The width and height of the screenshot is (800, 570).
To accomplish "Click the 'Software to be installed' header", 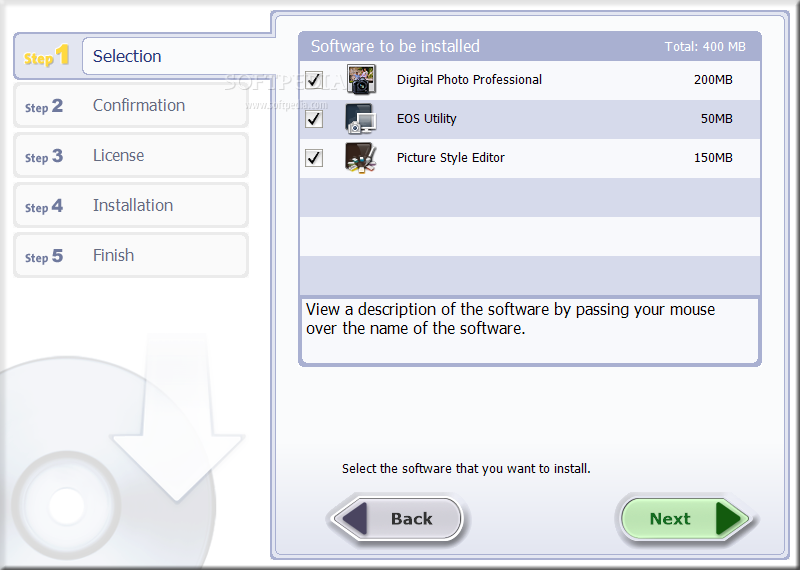I will [x=395, y=46].
